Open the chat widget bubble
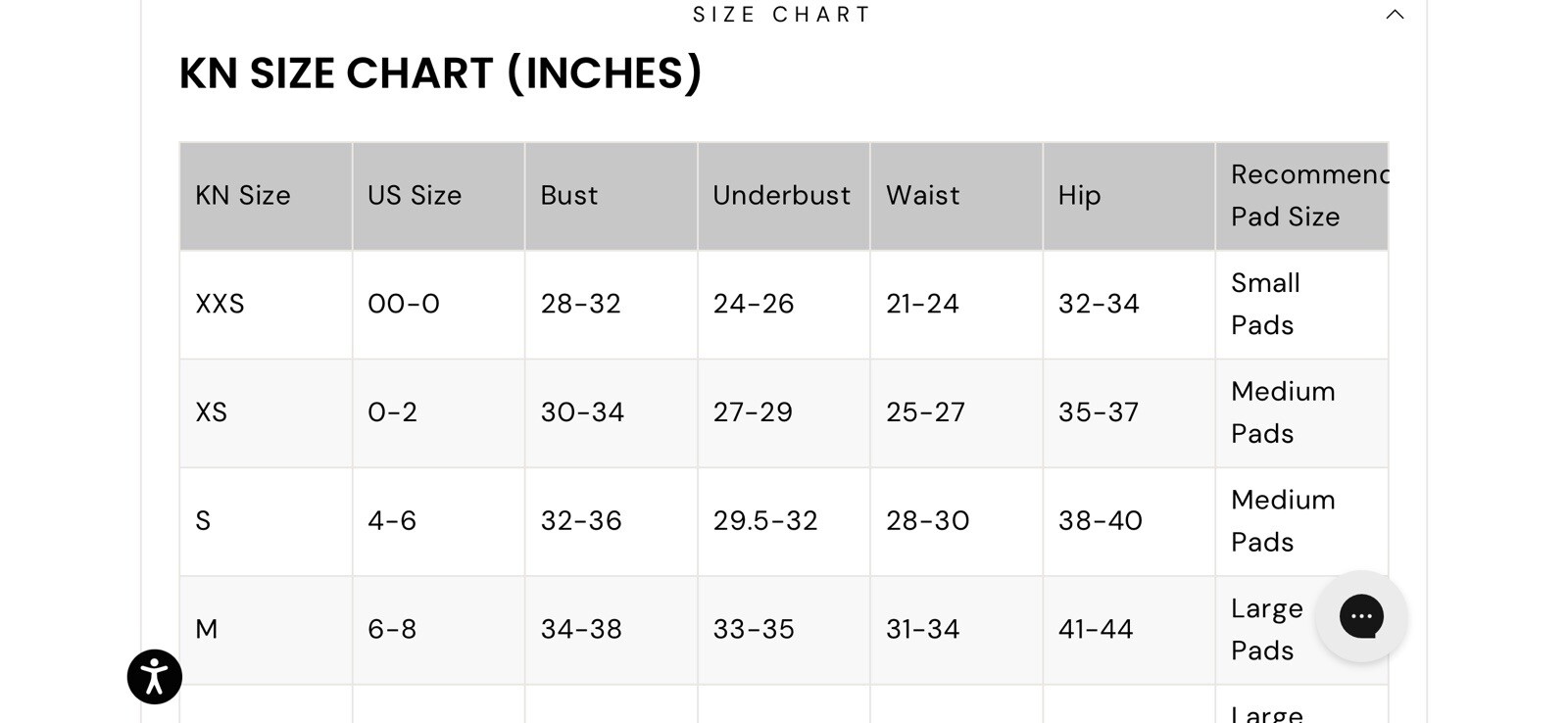1568x723 pixels. pyautogui.click(x=1361, y=616)
